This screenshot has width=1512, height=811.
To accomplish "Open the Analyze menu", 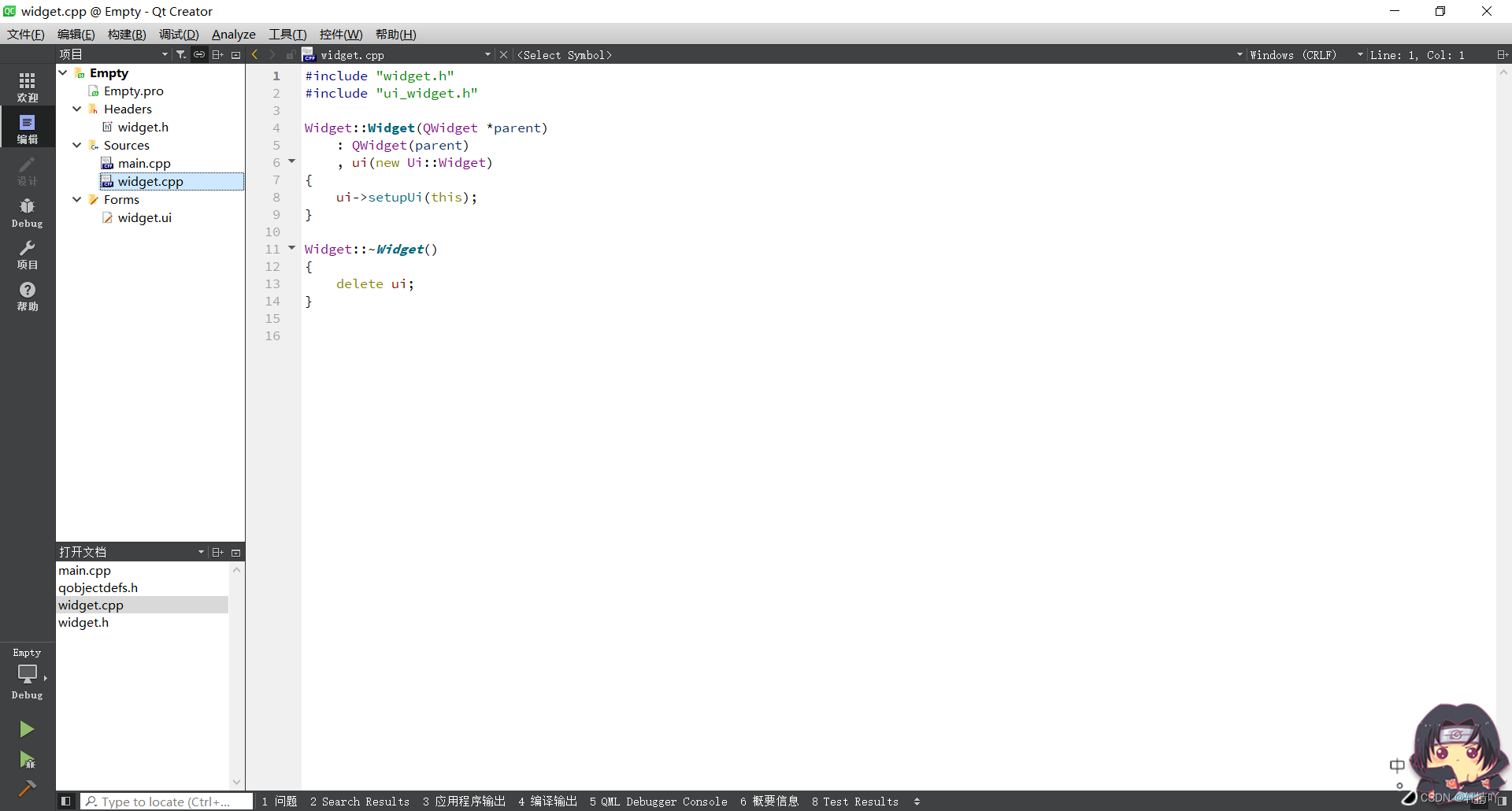I will click(x=234, y=34).
